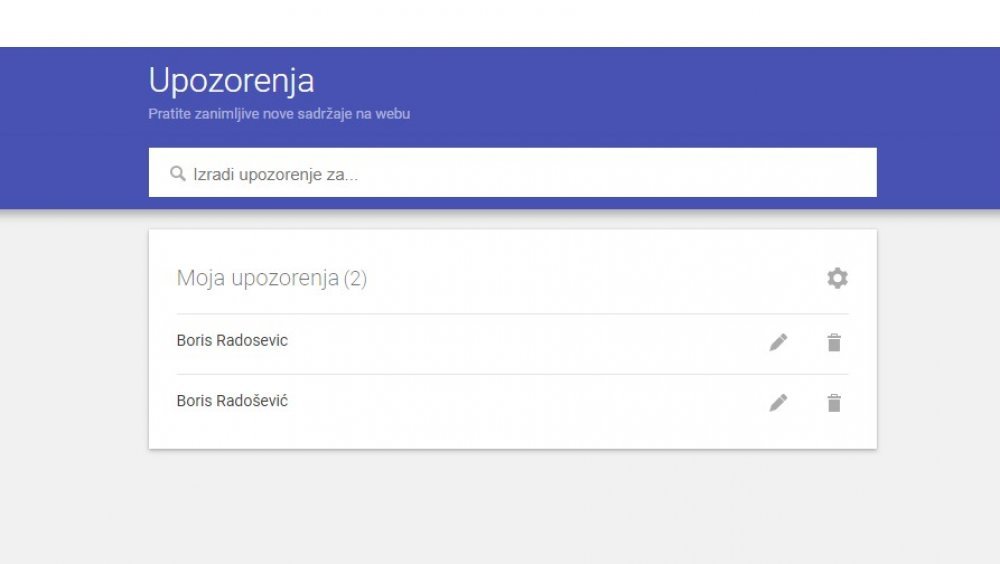Click 'Pratite zanimljive nove sadržaje na webu'
Image resolution: width=1000 pixels, height=564 pixels.
pyautogui.click(x=279, y=114)
